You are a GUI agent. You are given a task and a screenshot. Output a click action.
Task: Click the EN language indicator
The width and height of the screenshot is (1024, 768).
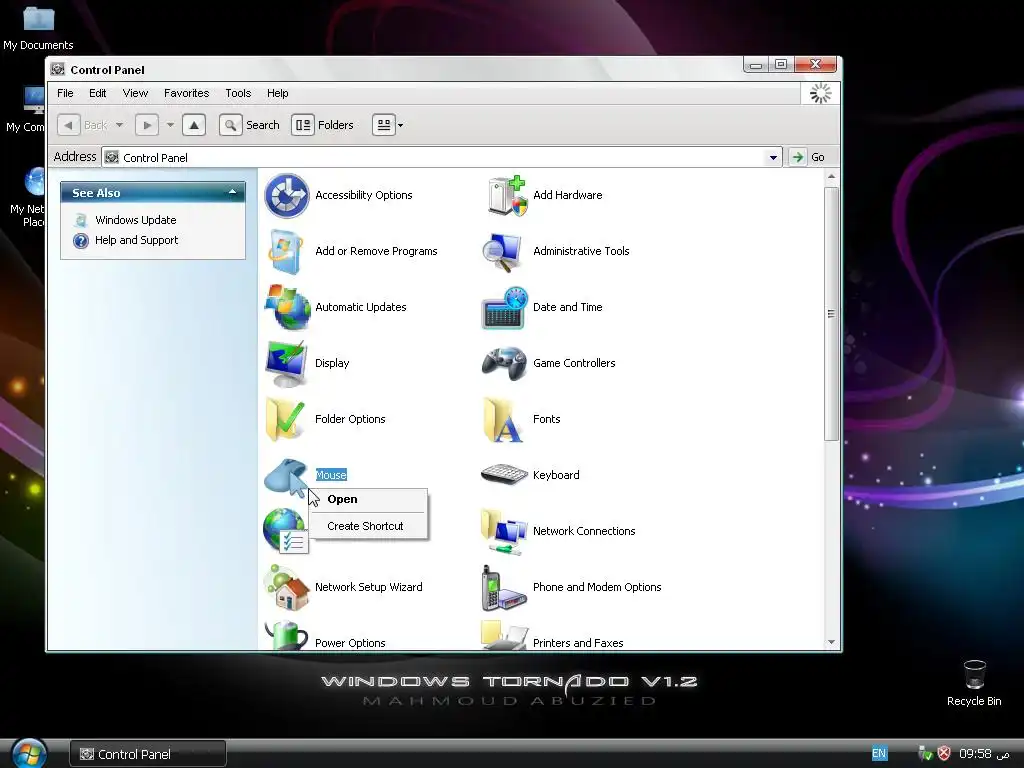tap(879, 754)
